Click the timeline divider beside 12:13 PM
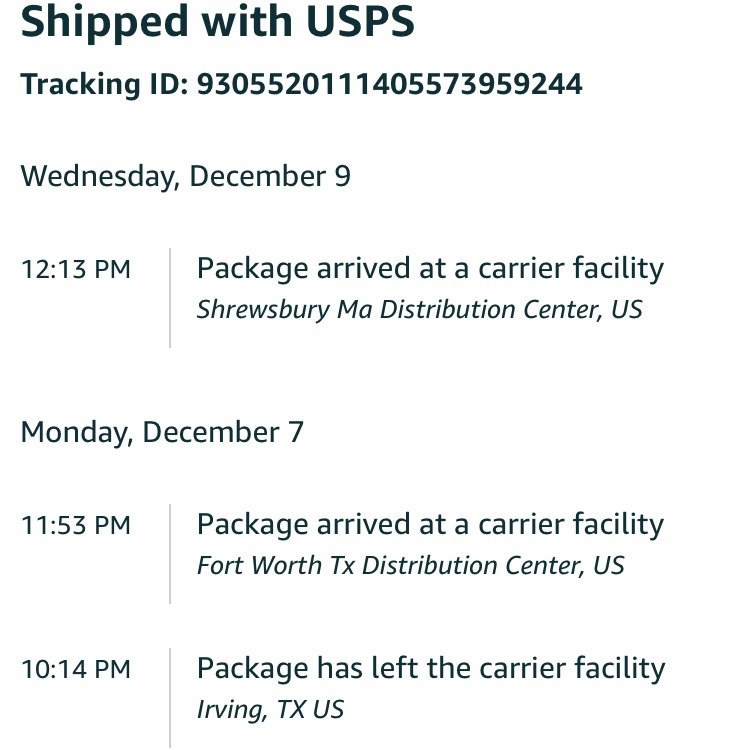 tap(170, 298)
